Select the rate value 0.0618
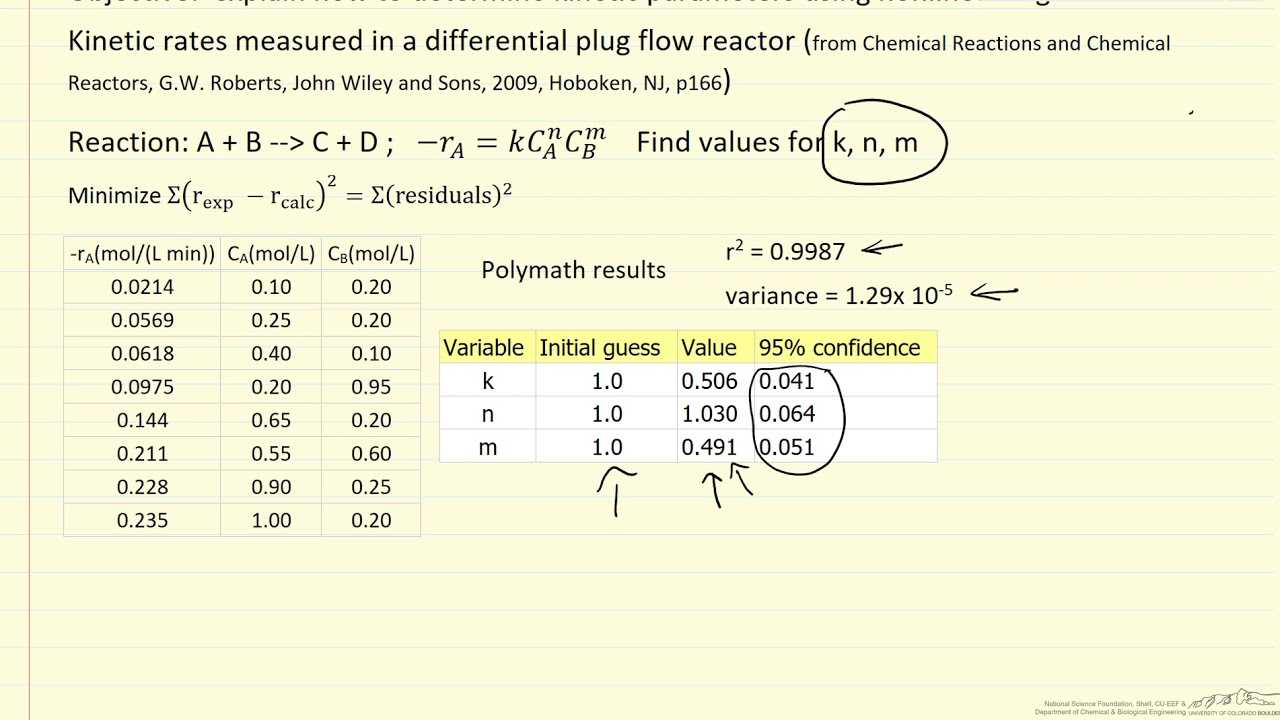Image resolution: width=1280 pixels, height=720 pixels. (142, 353)
